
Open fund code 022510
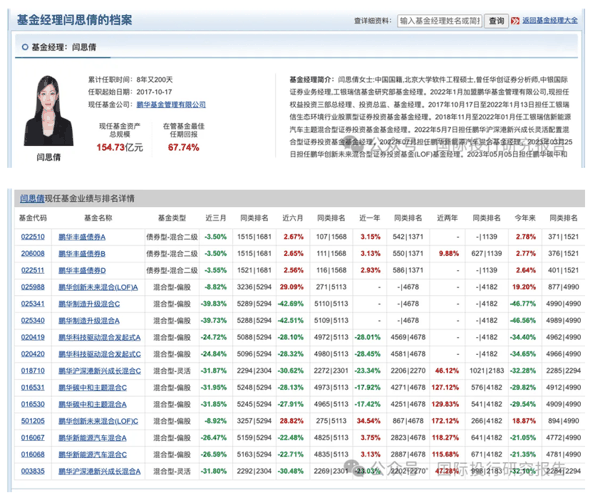coord(33,237)
